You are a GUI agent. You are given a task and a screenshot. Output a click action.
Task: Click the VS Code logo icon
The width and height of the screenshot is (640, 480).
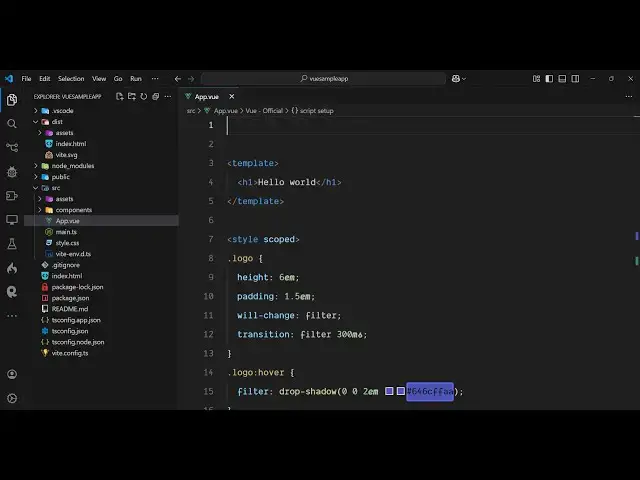9,78
